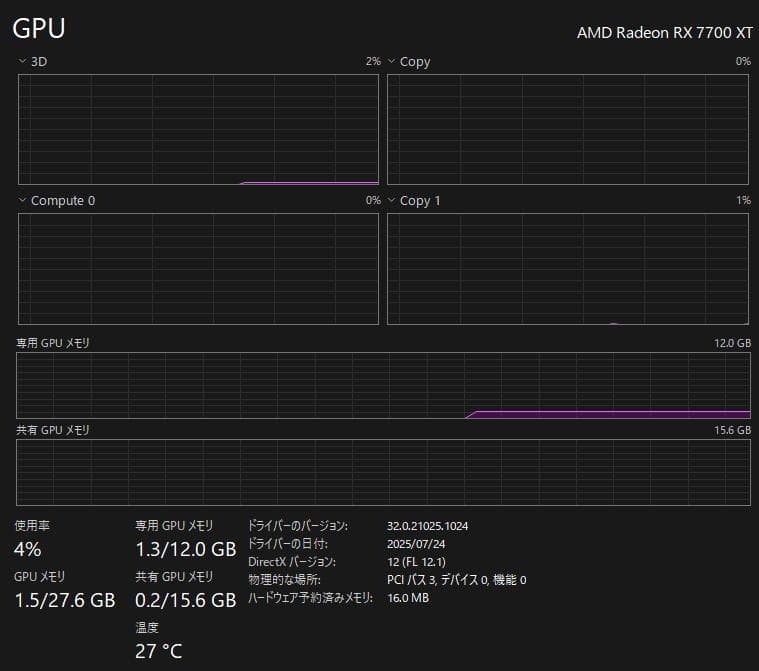Click the 27 °C temperature reading
Screen dimensions: 759x671
[159, 651]
